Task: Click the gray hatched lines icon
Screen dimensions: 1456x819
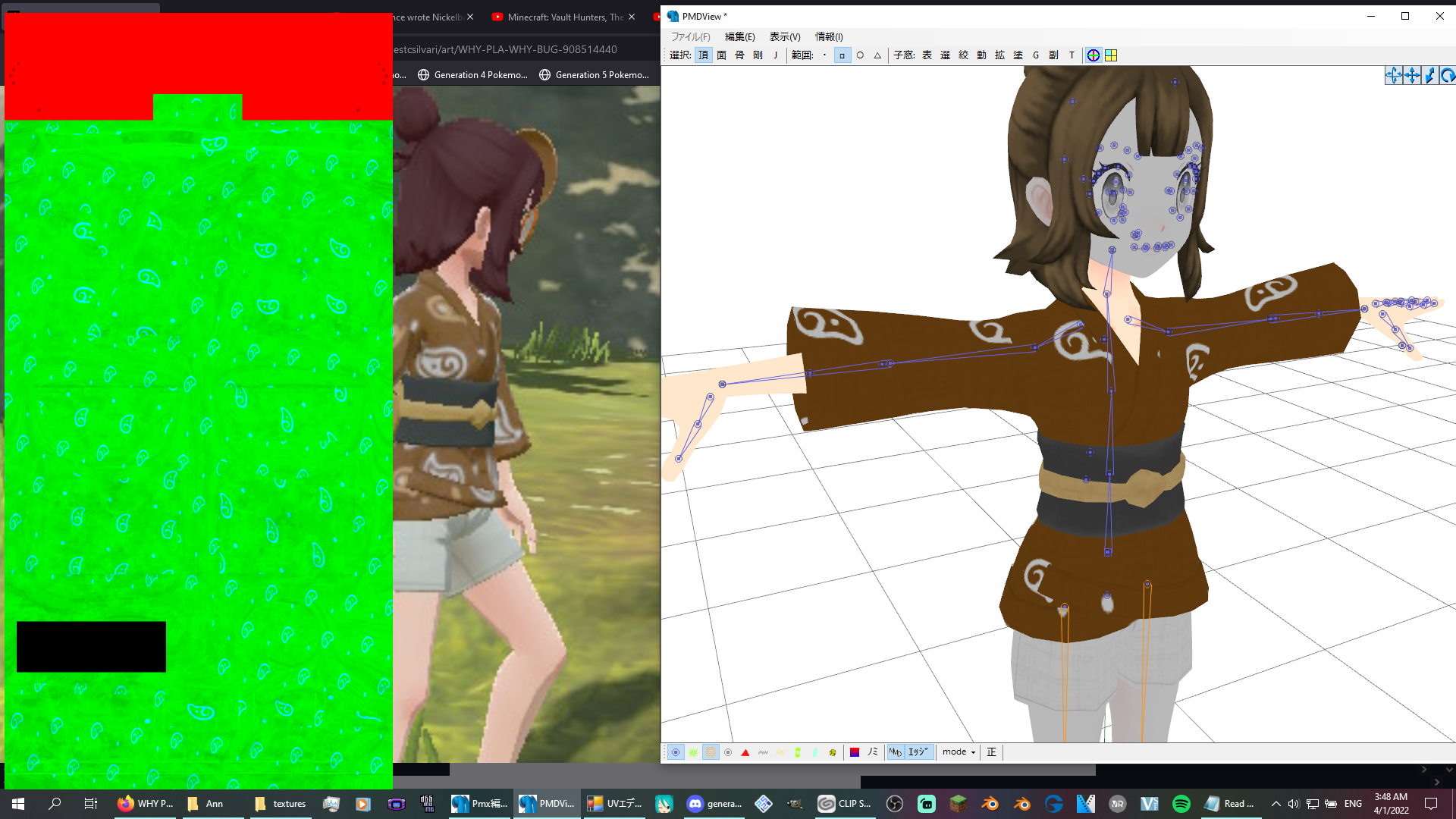Action: 763,752
